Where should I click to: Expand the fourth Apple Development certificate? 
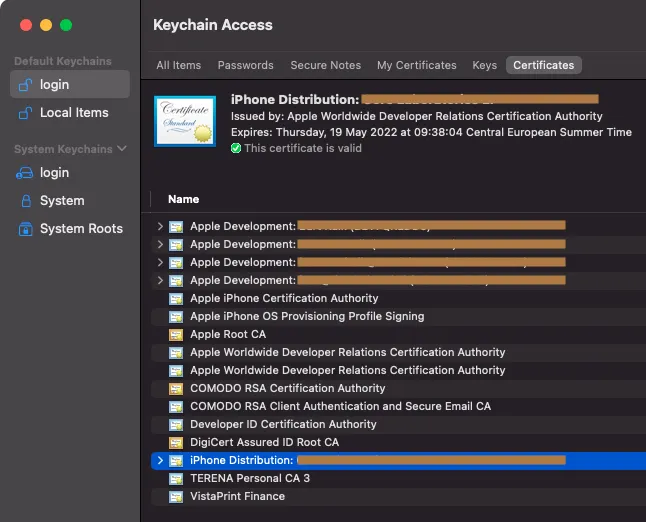[160, 280]
